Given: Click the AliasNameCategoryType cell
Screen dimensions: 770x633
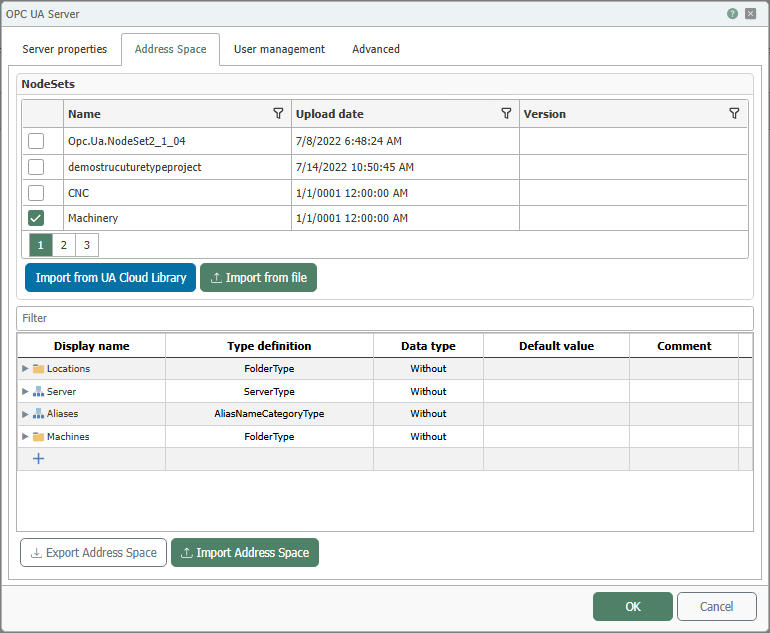Looking at the screenshot, I should (269, 414).
